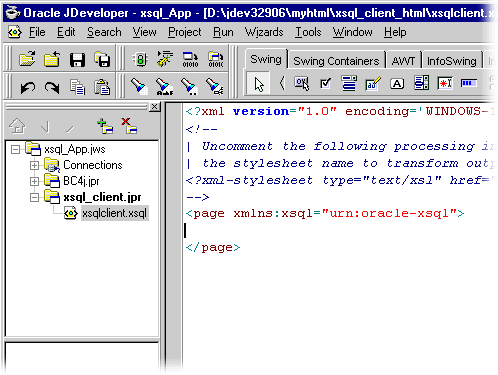
Task: Click the Rebuild project icon
Action: click(216, 60)
